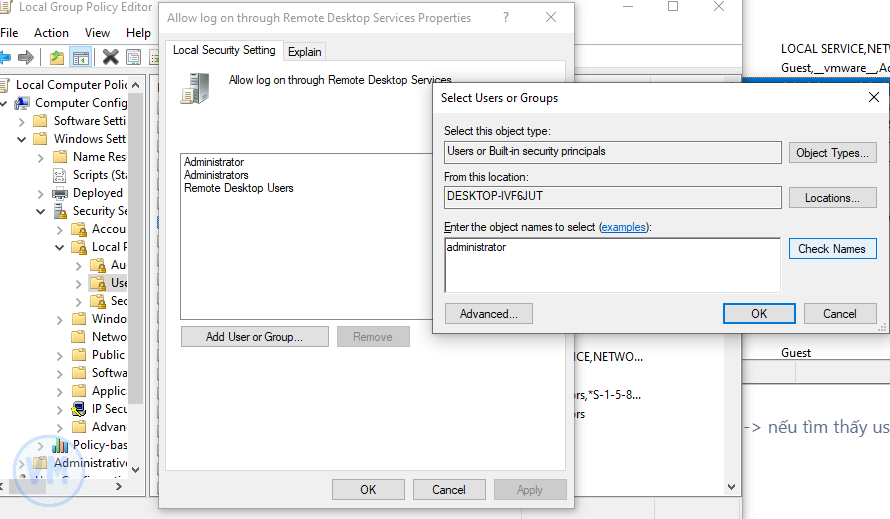The height and width of the screenshot is (519, 890).
Task: Click the Properties toolbar icon
Action: coord(133,57)
